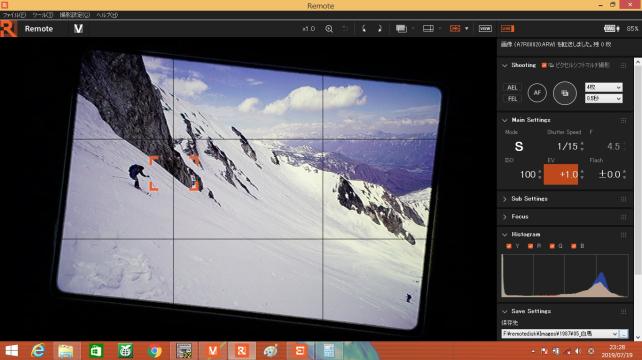This screenshot has height=360, width=642.
Task: Collapse the Save Settings panel
Action: point(504,312)
